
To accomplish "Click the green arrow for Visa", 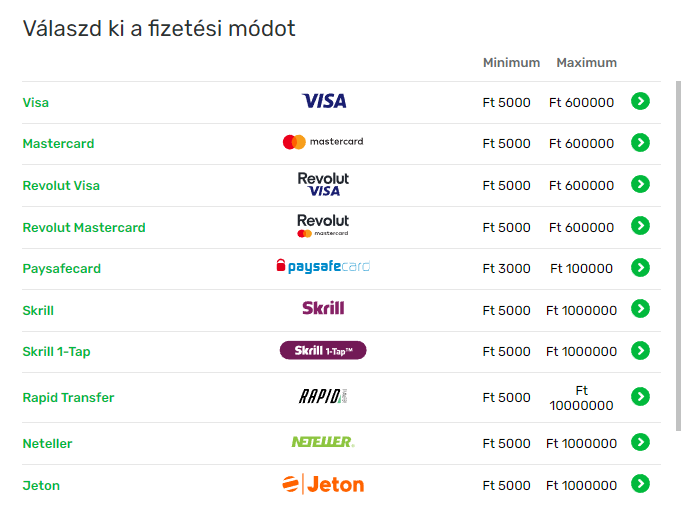I will tap(640, 101).
